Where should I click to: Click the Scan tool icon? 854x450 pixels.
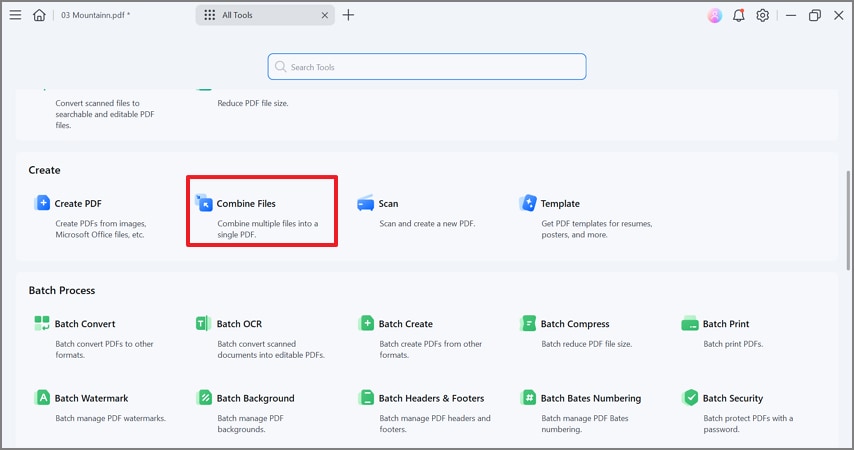pyautogui.click(x=365, y=203)
